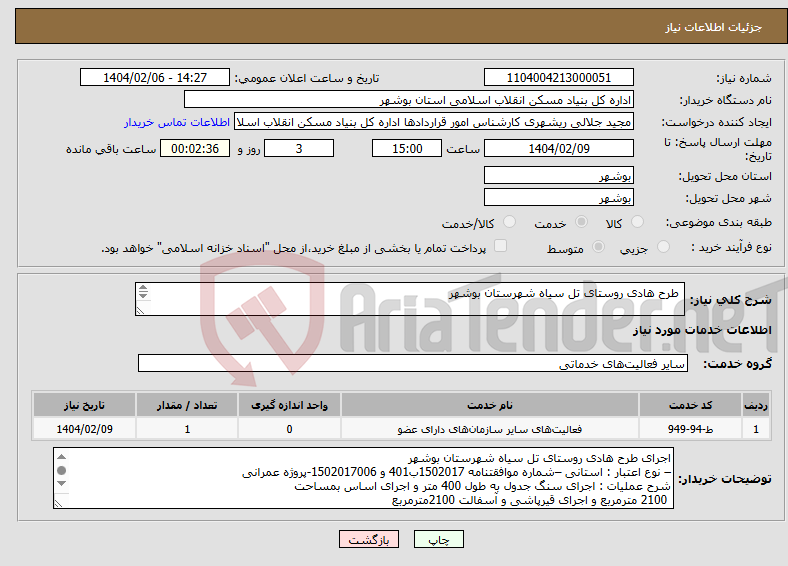Screen dimensions: 788x566
Task: Click service code cell ط-94-949
Action: (691, 429)
